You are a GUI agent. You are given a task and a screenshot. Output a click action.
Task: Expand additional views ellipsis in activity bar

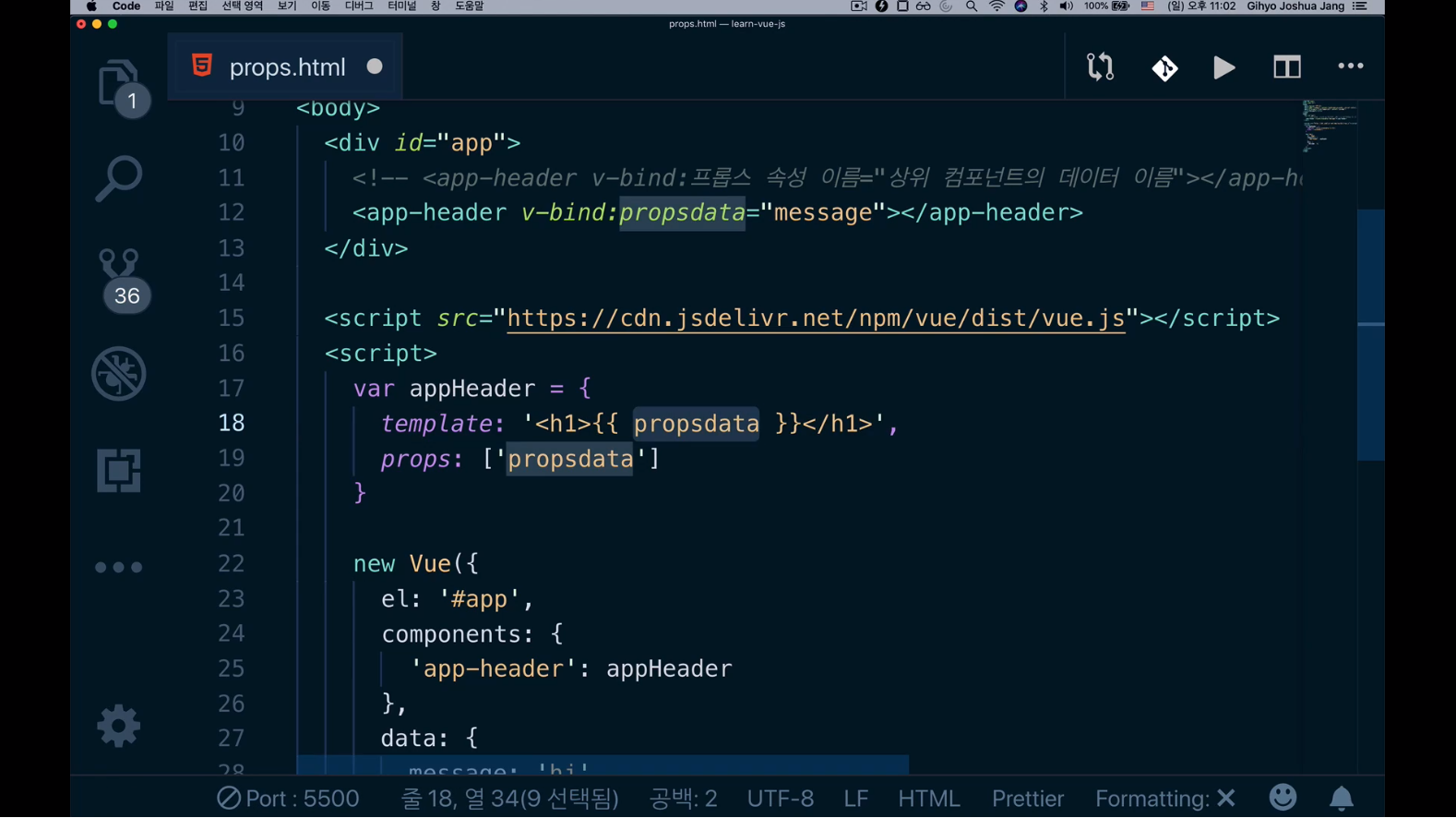(x=118, y=567)
